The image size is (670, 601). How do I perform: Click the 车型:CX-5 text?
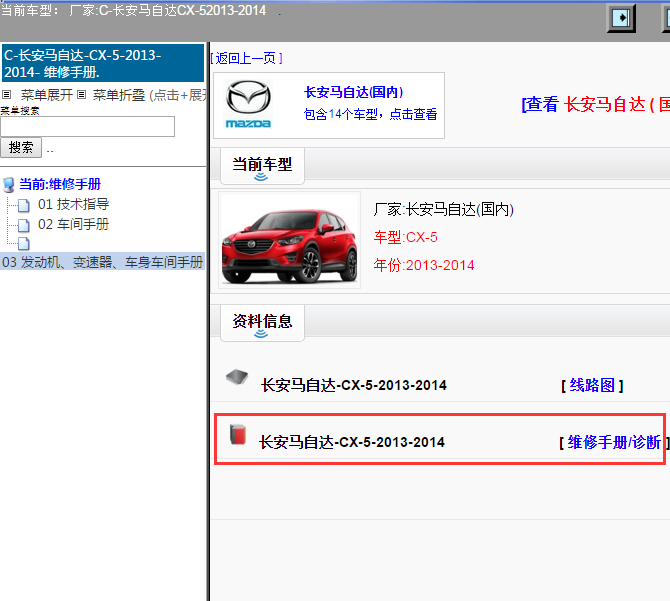tap(406, 237)
